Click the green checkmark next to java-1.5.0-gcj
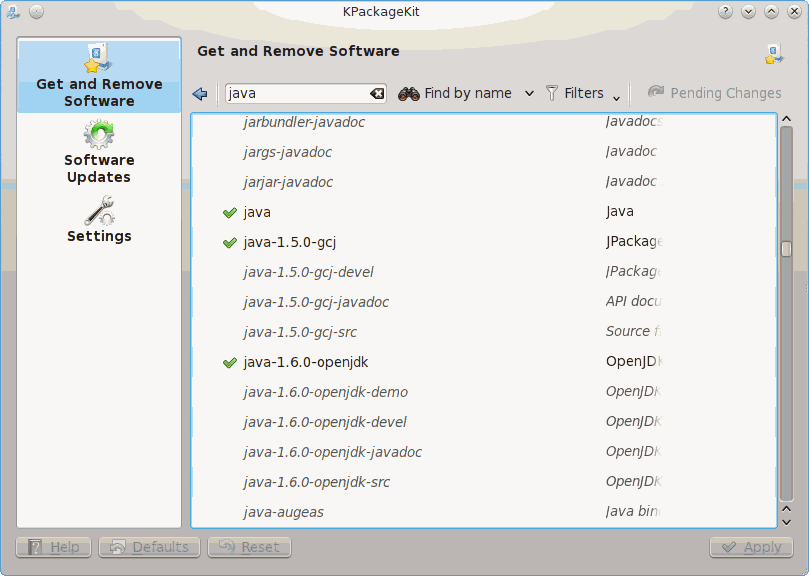The height and width of the screenshot is (576, 809). click(x=230, y=242)
